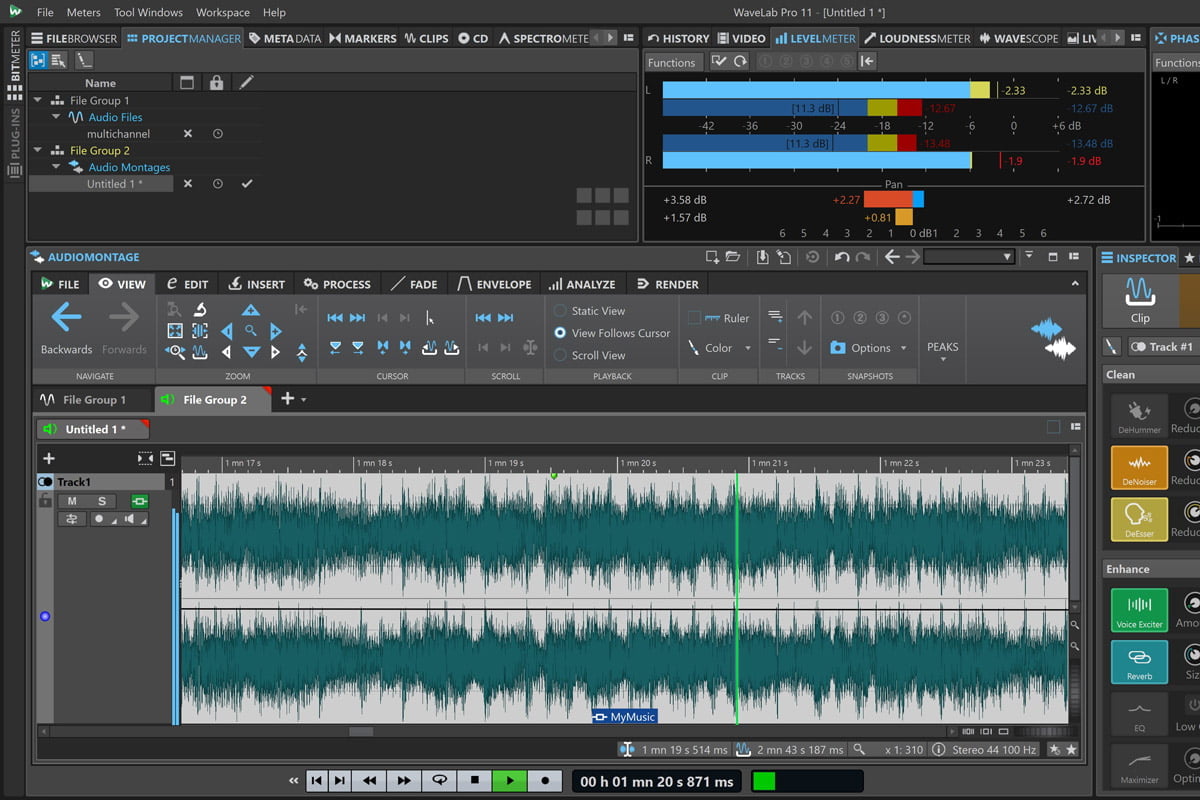This screenshot has width=1200, height=800.
Task: Zoom in vertically with up-arrow plus icon
Action: tap(251, 310)
